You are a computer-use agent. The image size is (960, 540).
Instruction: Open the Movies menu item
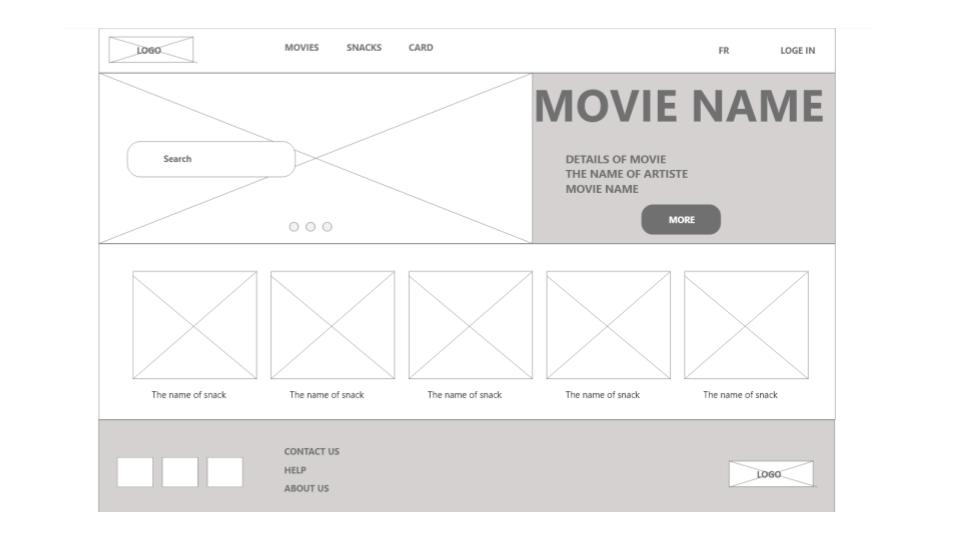(301, 48)
